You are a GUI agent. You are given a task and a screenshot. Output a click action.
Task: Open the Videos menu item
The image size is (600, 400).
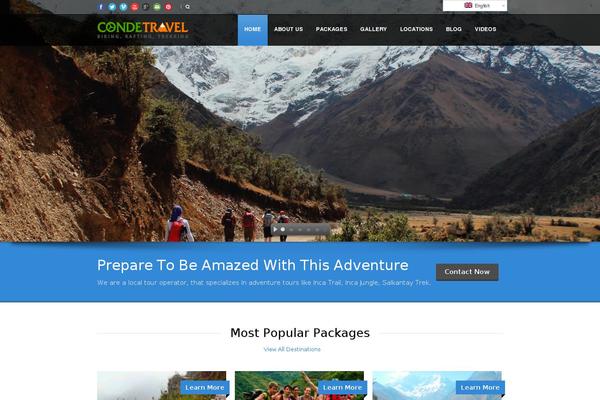pyautogui.click(x=485, y=29)
